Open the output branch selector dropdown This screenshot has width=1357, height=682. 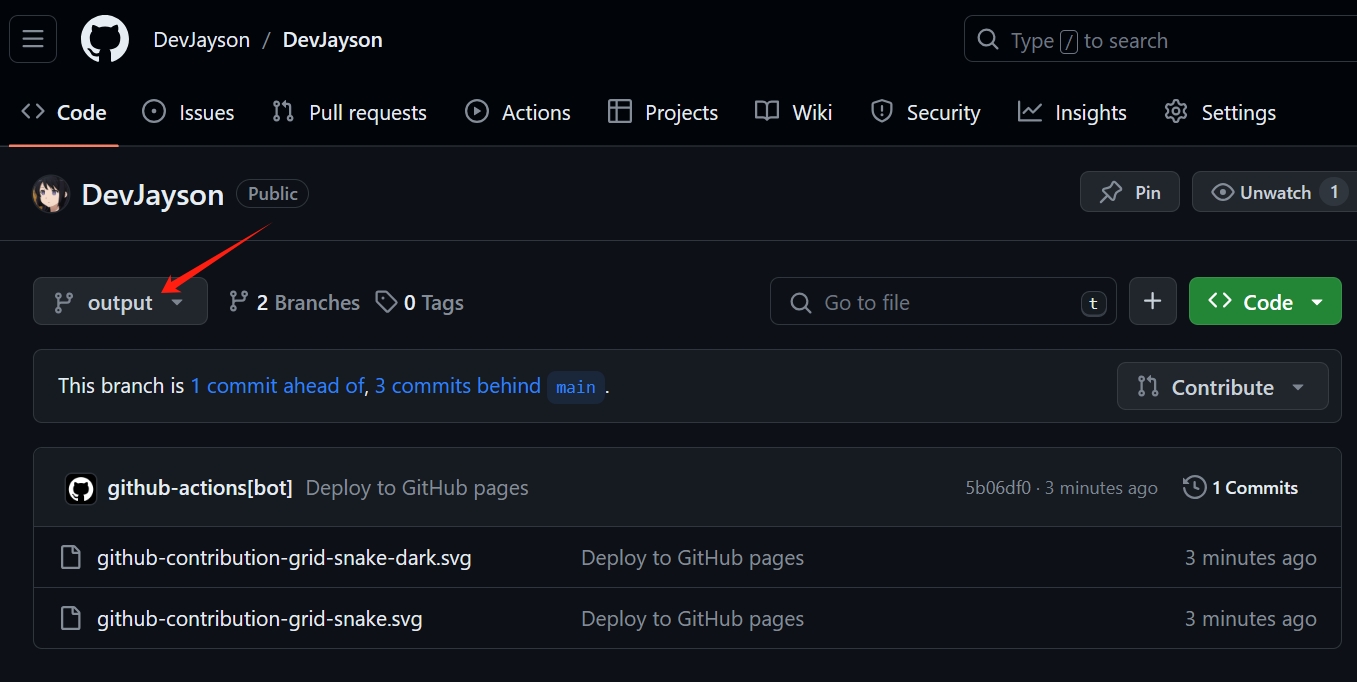click(x=120, y=302)
